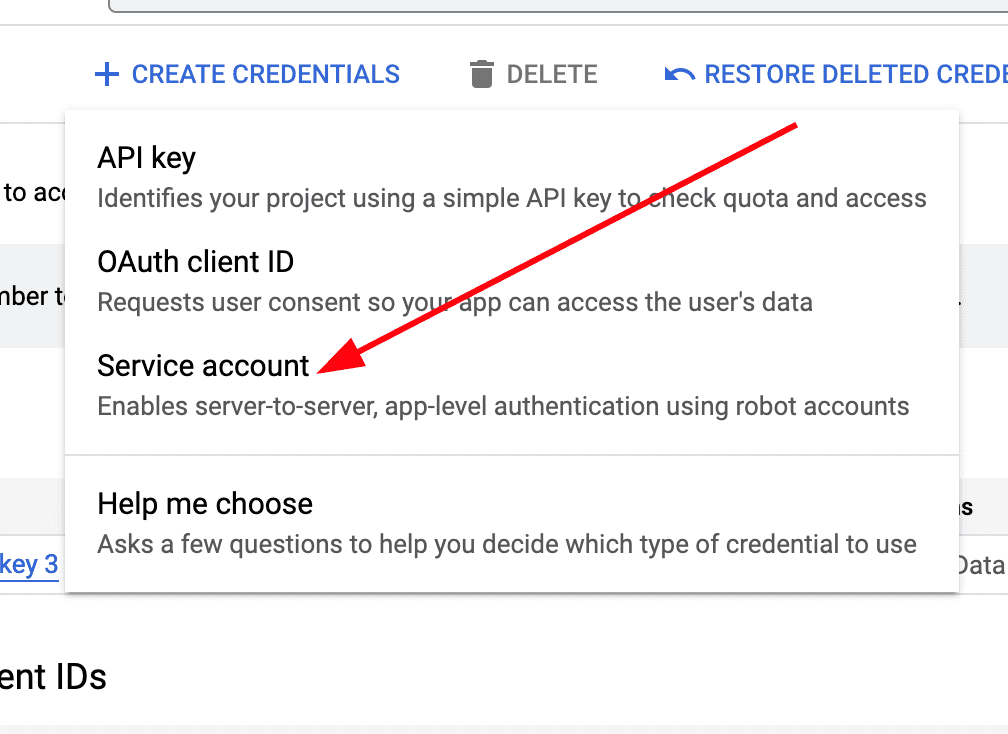Focus the input field at the top
This screenshot has height=734, width=1008.
point(558,6)
